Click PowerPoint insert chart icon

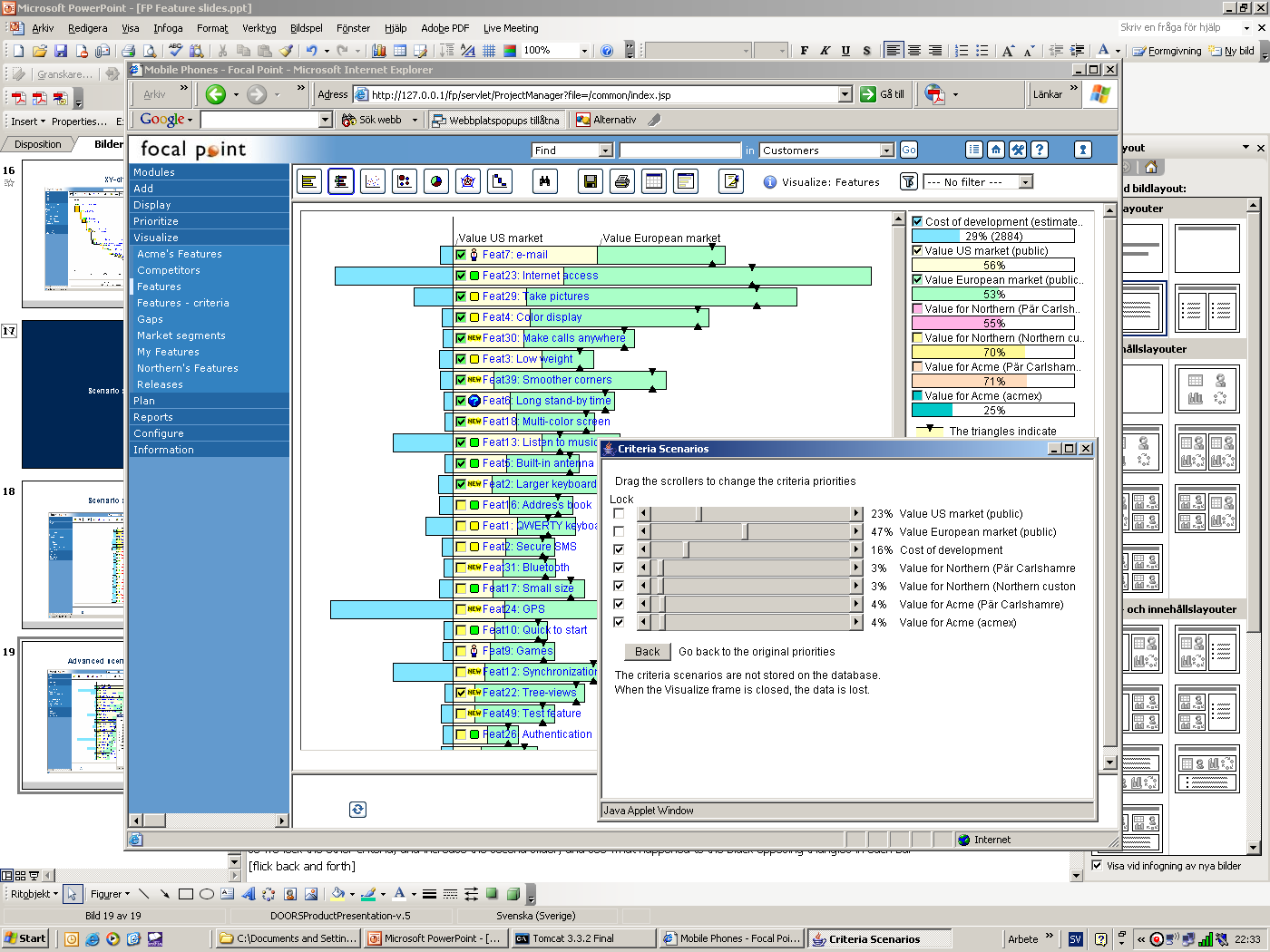point(379,51)
